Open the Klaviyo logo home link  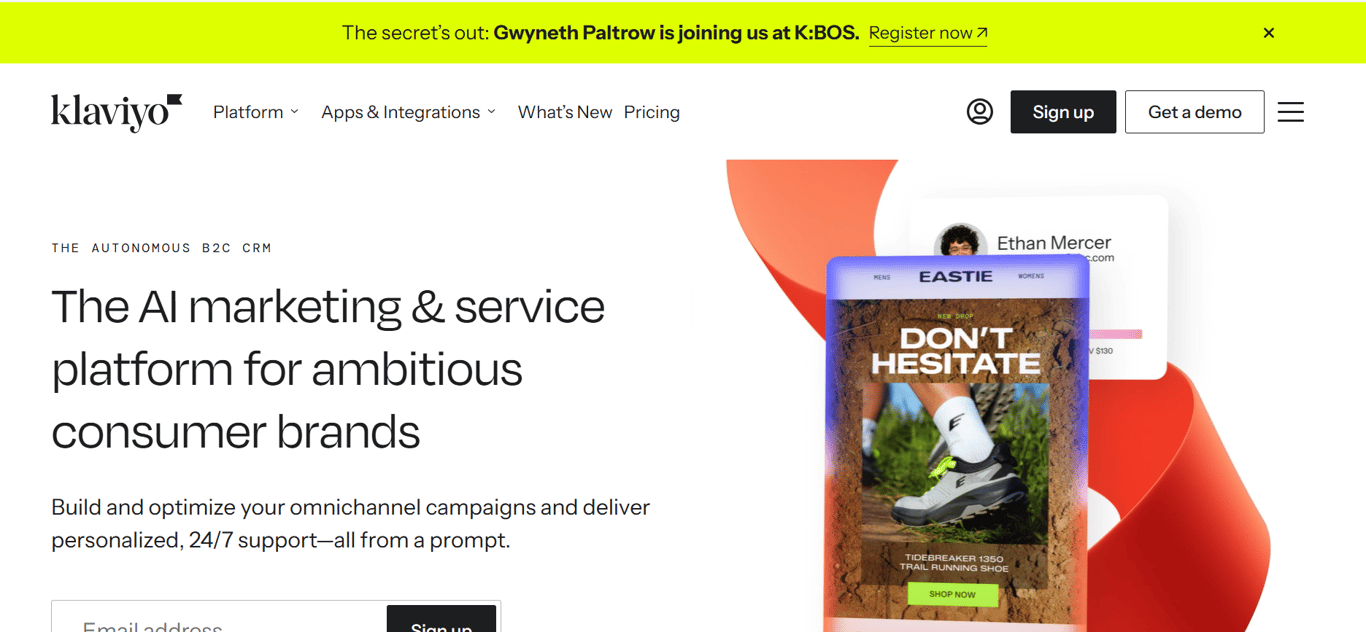coord(117,112)
